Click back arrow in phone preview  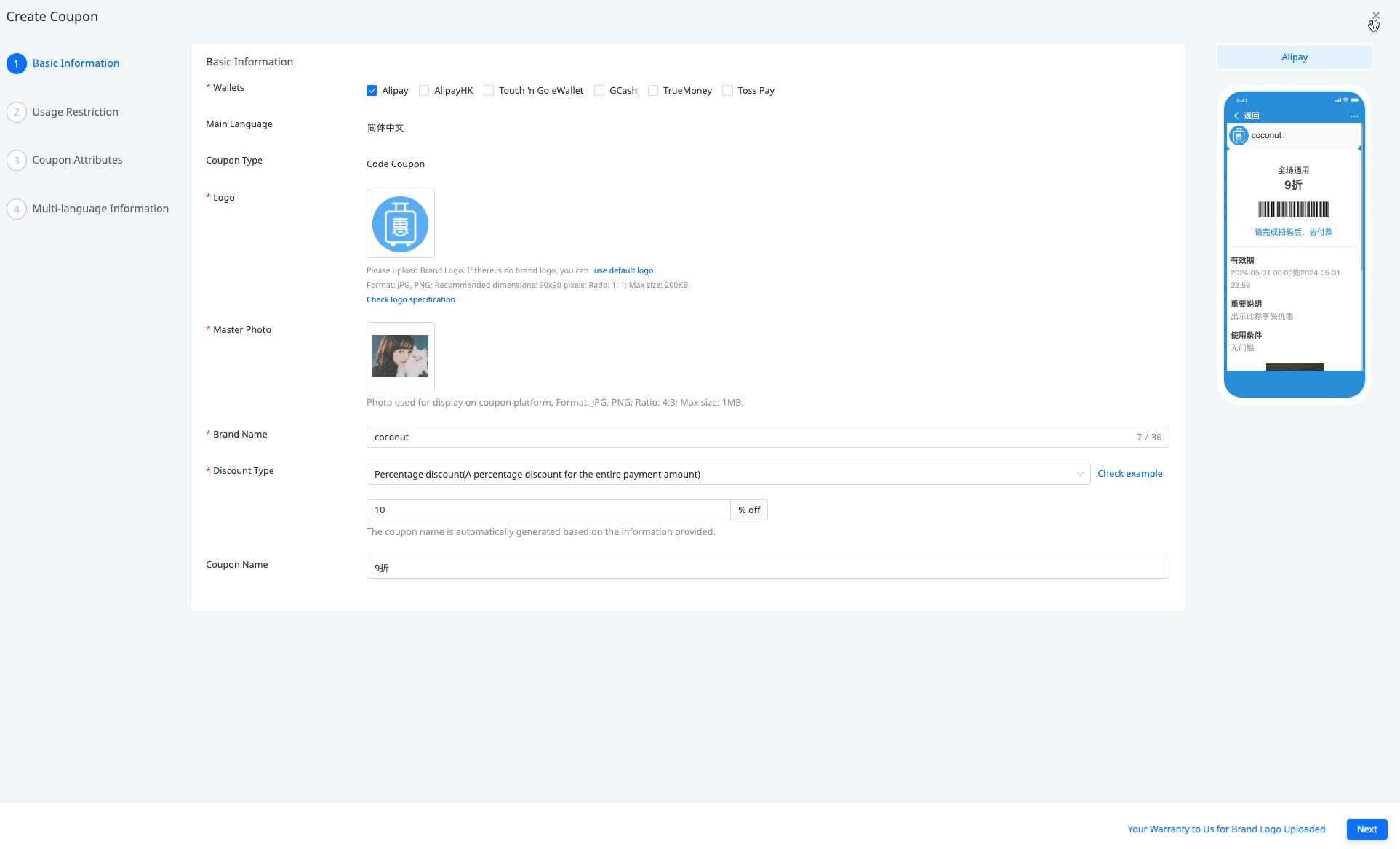pos(1236,116)
